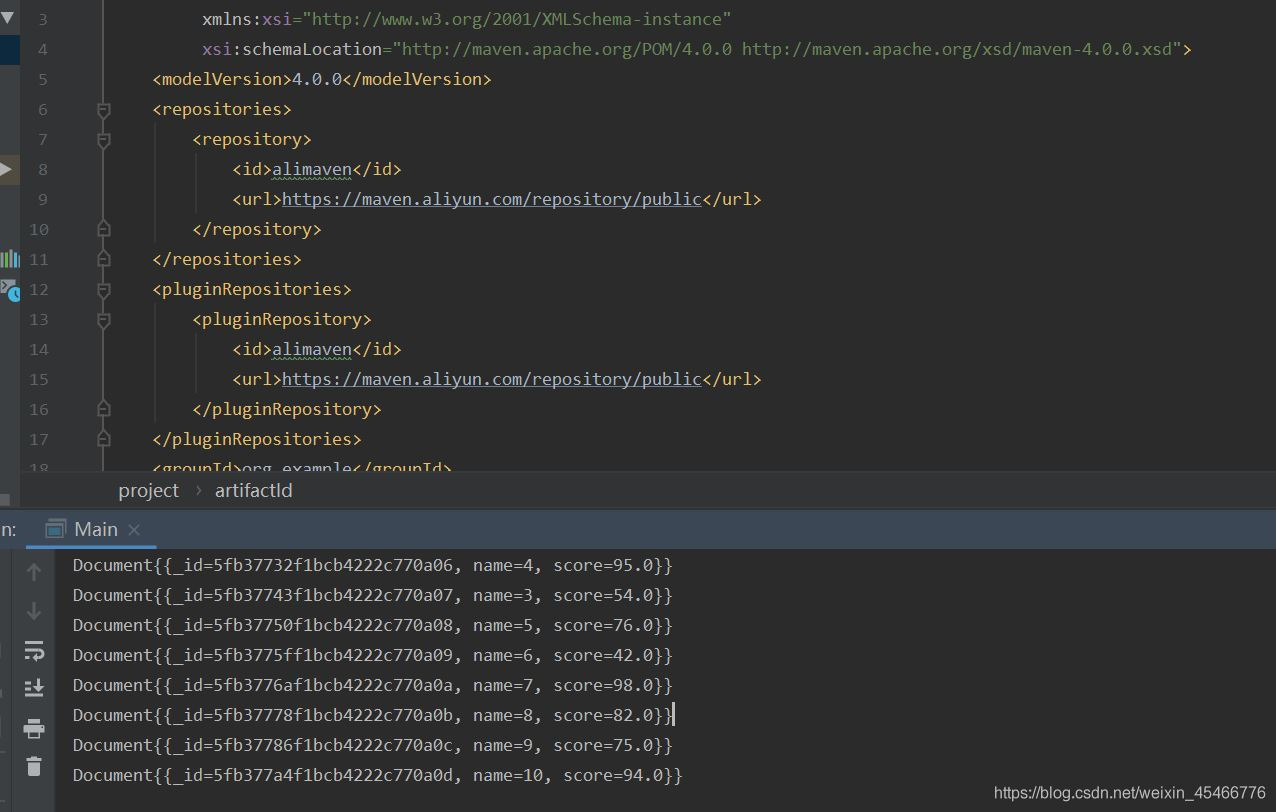
Task: Select the project breadcrumb
Action: click(x=148, y=490)
